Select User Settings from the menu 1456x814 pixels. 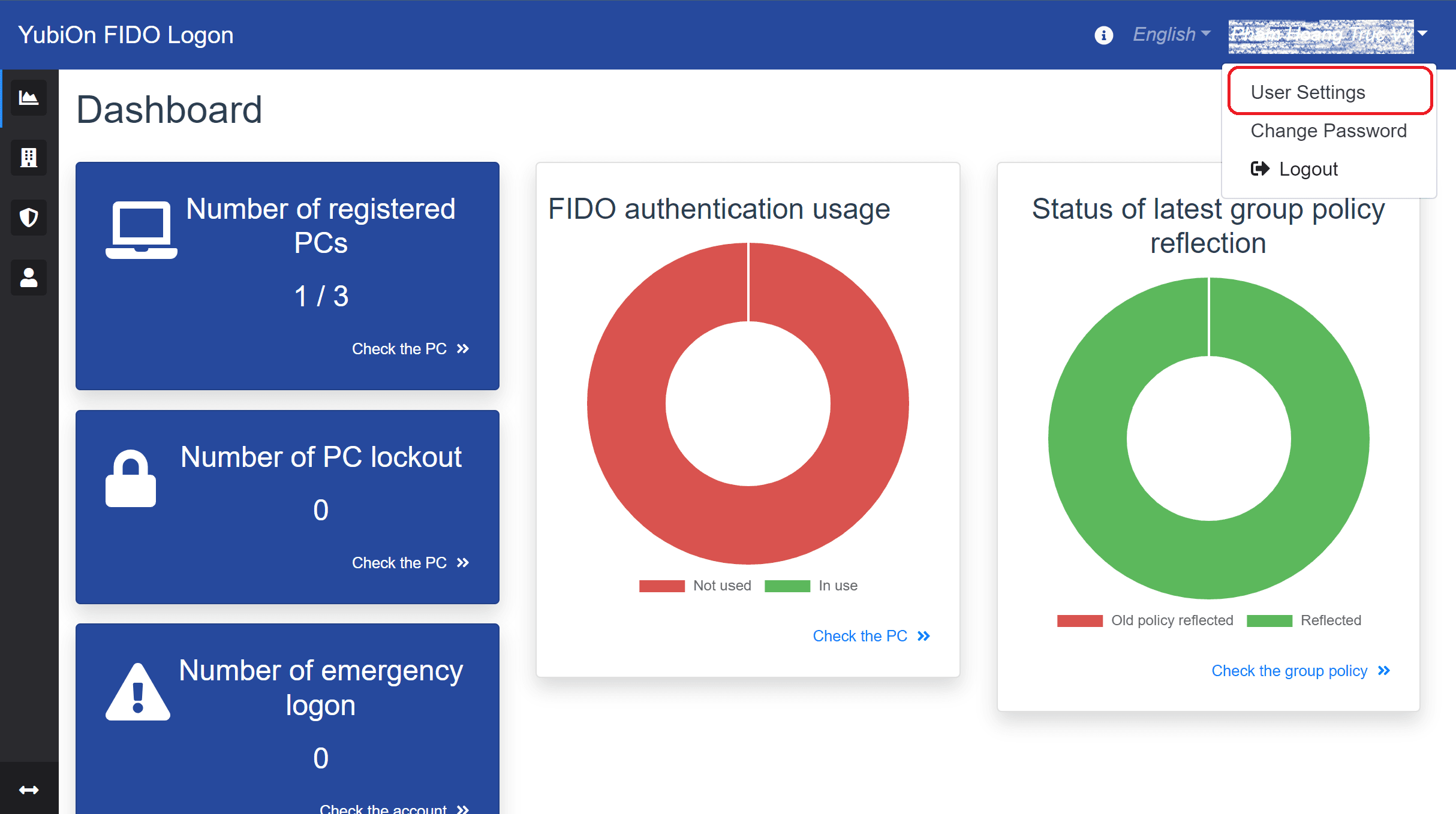(1329, 92)
